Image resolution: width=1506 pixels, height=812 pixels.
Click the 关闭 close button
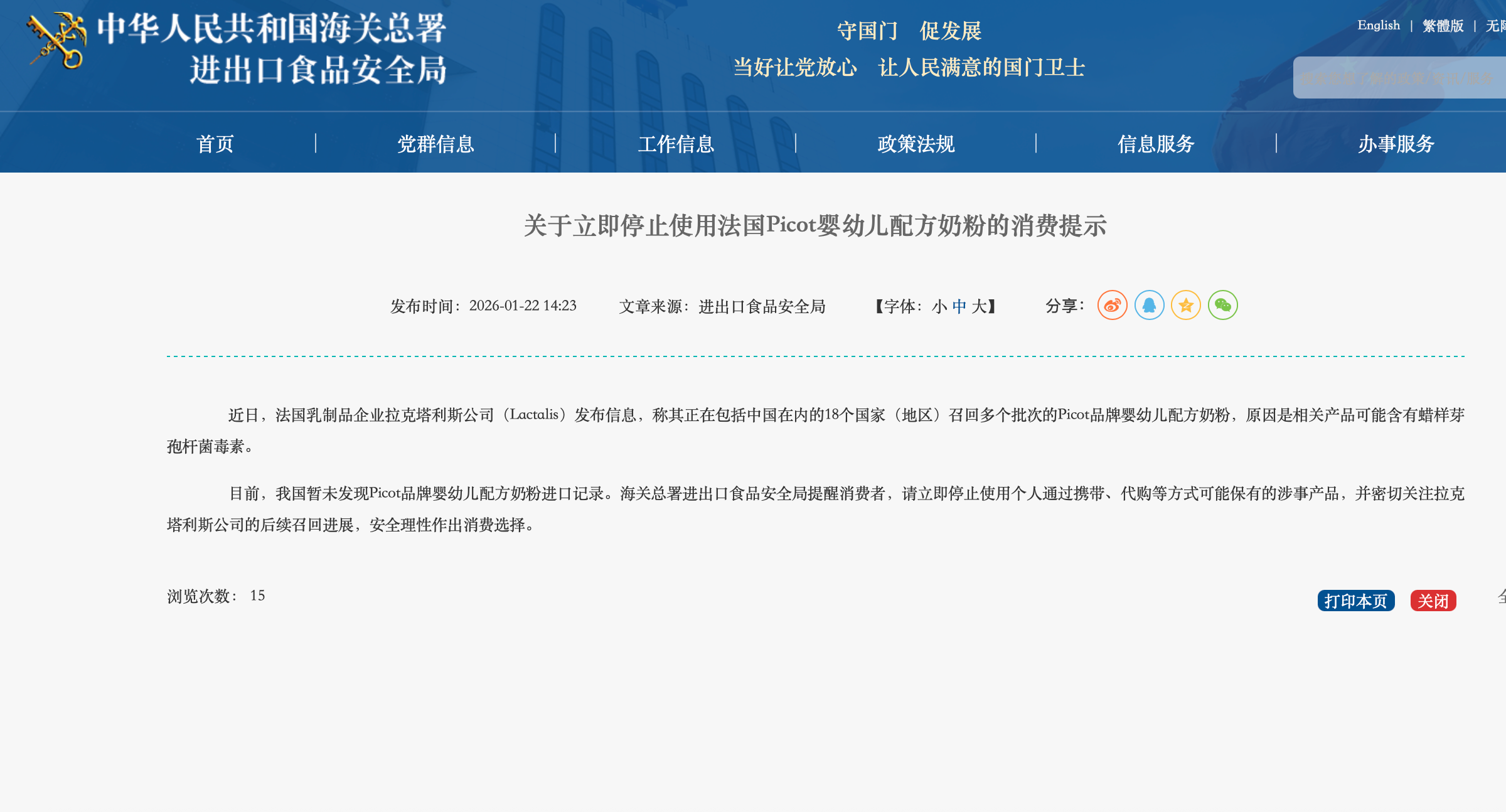point(1433,601)
